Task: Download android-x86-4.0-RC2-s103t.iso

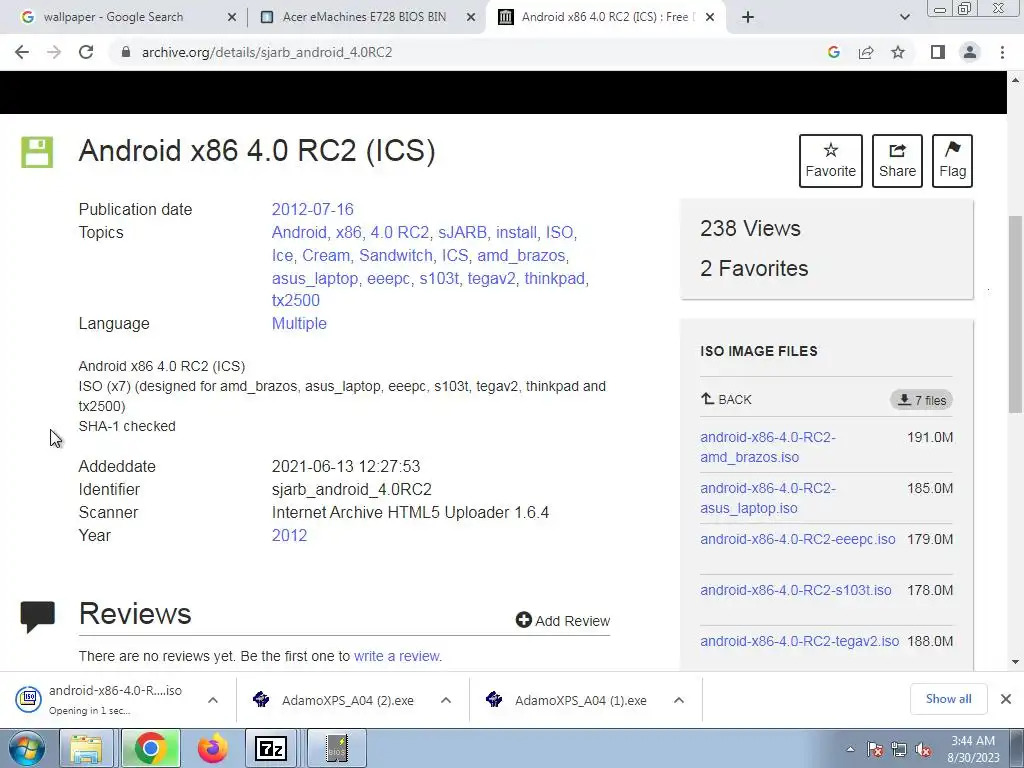Action: (x=795, y=590)
